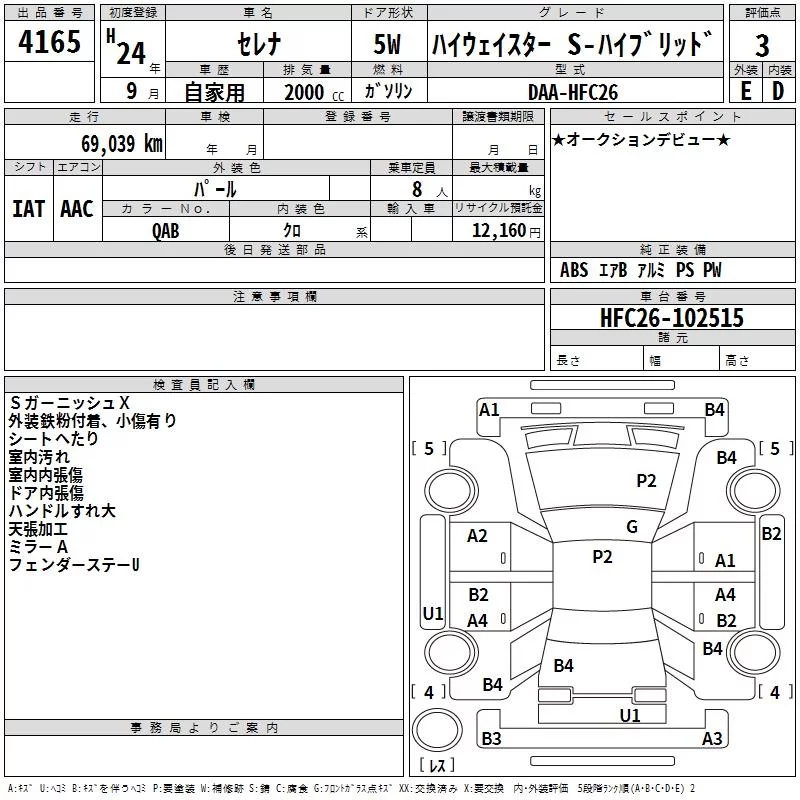Click the interior grade D
This screenshot has height=800, width=800.
(x=778, y=91)
